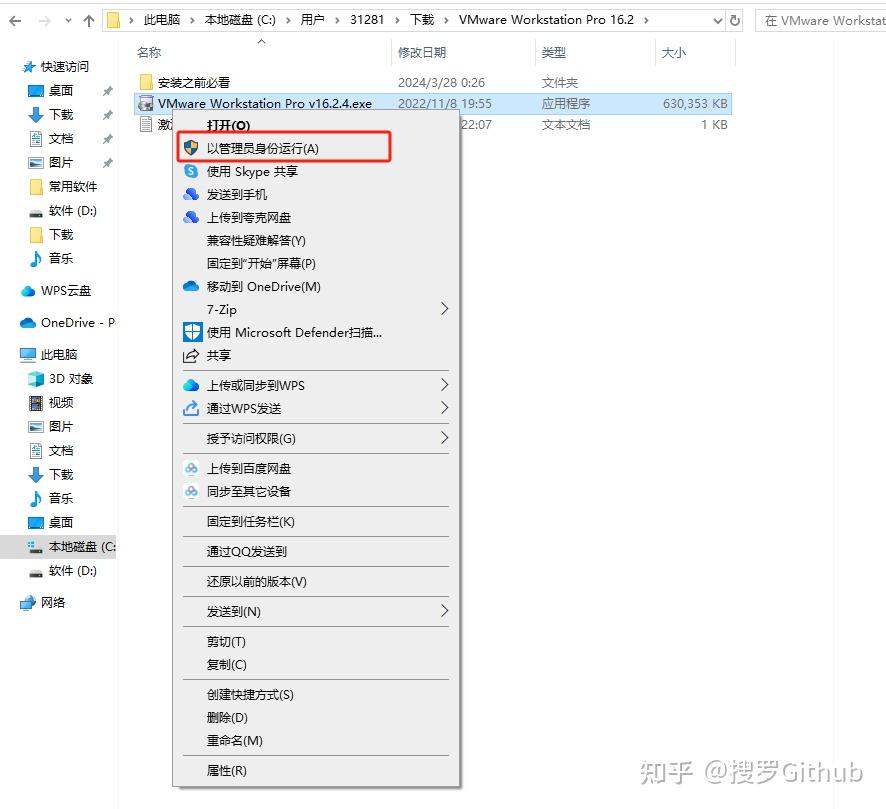Choose 固定到"开始"屏幕(P)

[x=261, y=264]
